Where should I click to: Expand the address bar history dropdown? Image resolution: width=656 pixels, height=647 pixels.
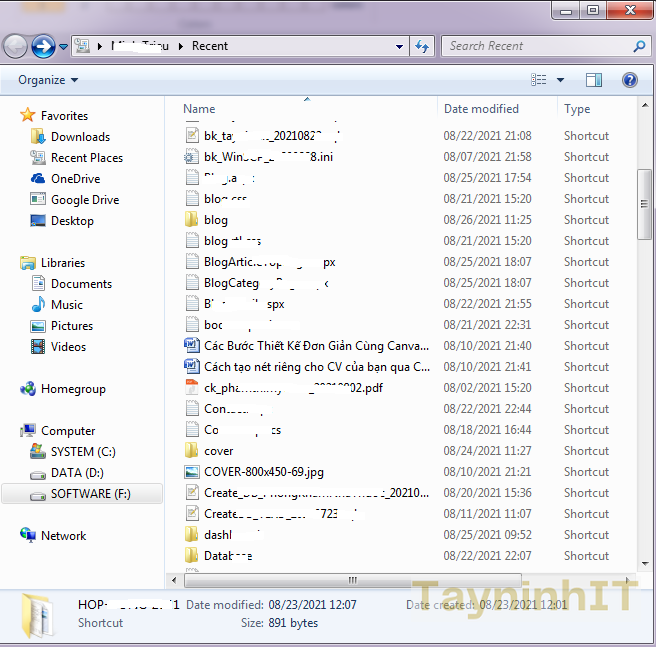[x=399, y=46]
